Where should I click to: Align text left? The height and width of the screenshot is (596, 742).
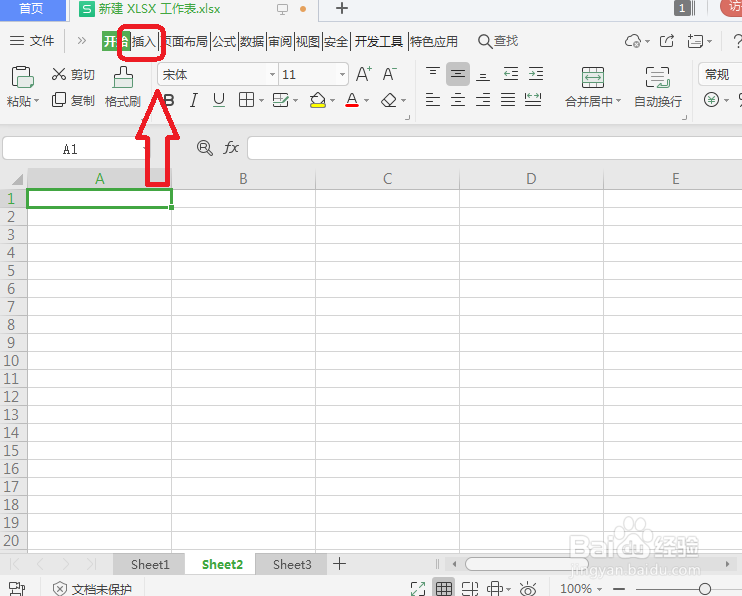click(x=433, y=100)
